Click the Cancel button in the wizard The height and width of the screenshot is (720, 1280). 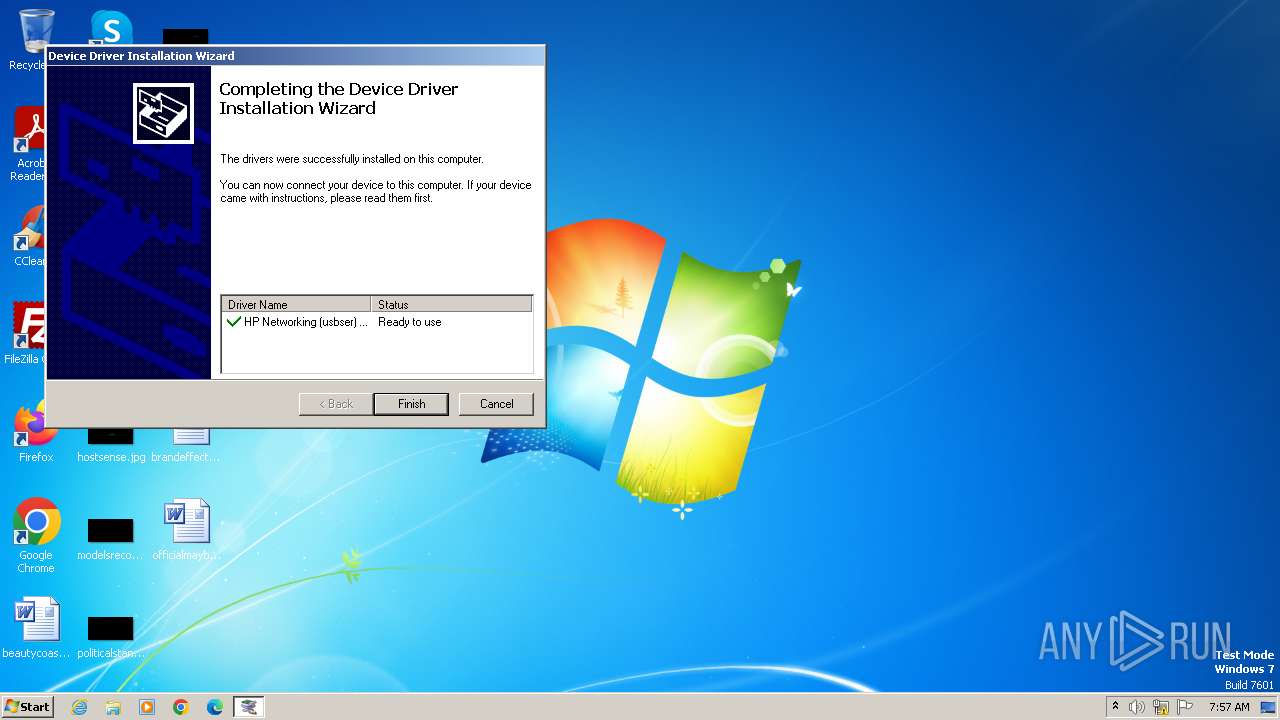(496, 404)
